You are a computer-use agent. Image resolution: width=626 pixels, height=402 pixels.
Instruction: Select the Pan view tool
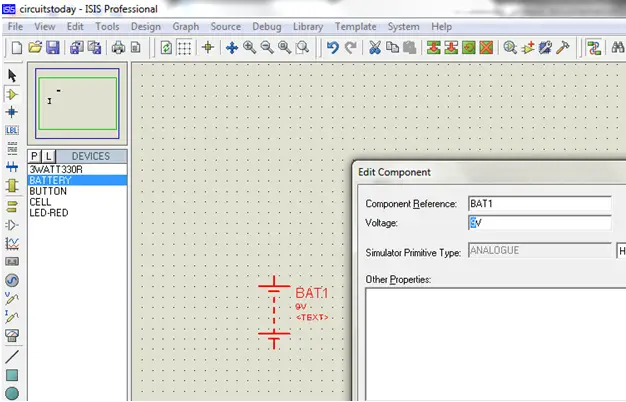point(232,48)
